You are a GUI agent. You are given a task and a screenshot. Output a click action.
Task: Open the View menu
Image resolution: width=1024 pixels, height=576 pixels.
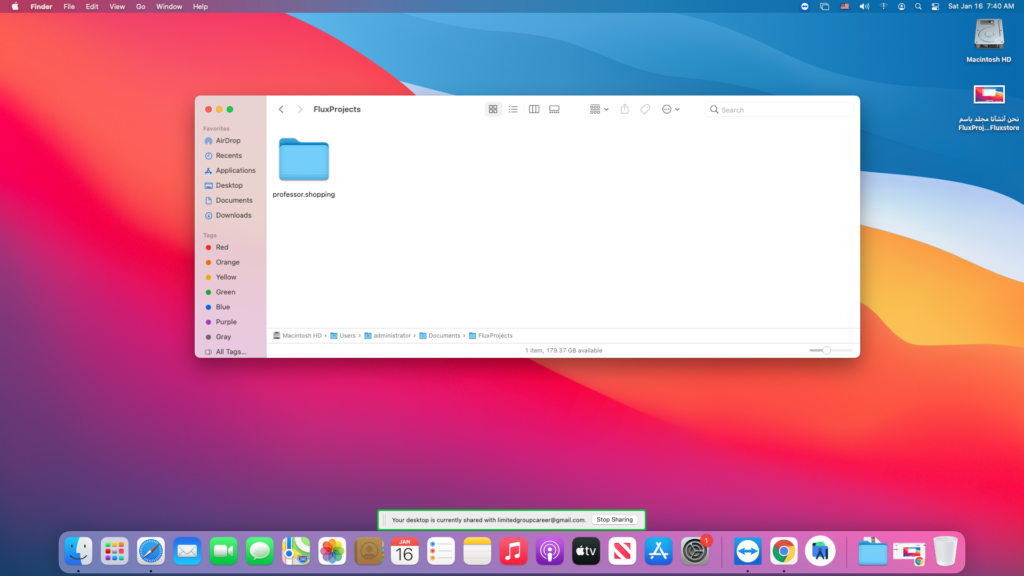coord(117,7)
